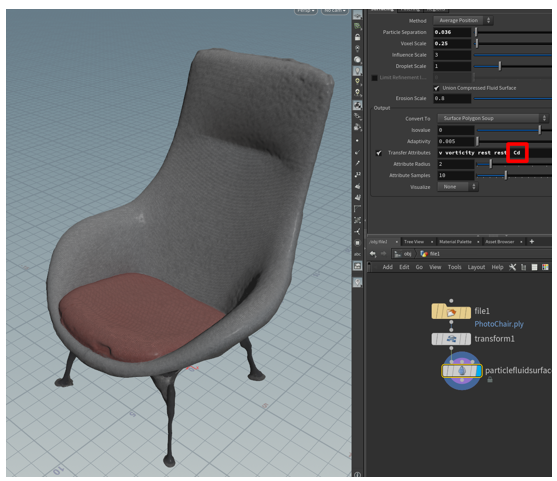Open the Visualize dropdown set to None
The width and height of the screenshot is (557, 481).
(x=458, y=187)
